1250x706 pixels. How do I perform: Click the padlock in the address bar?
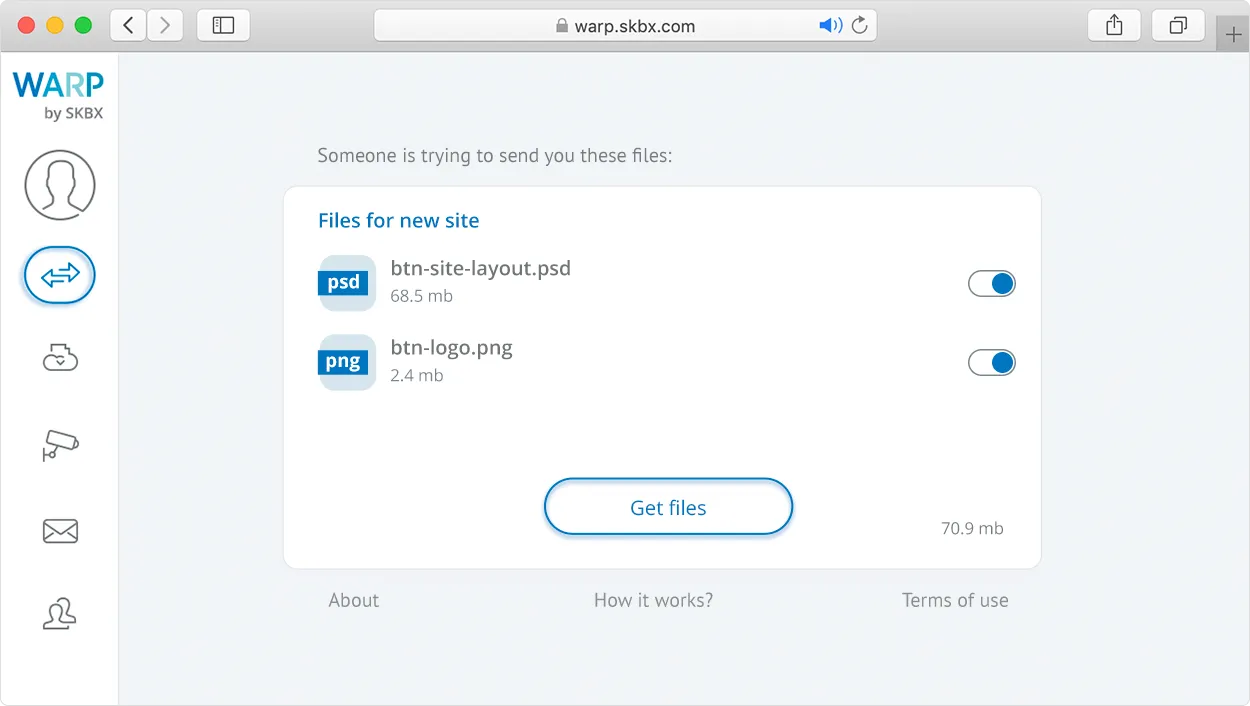click(x=562, y=26)
